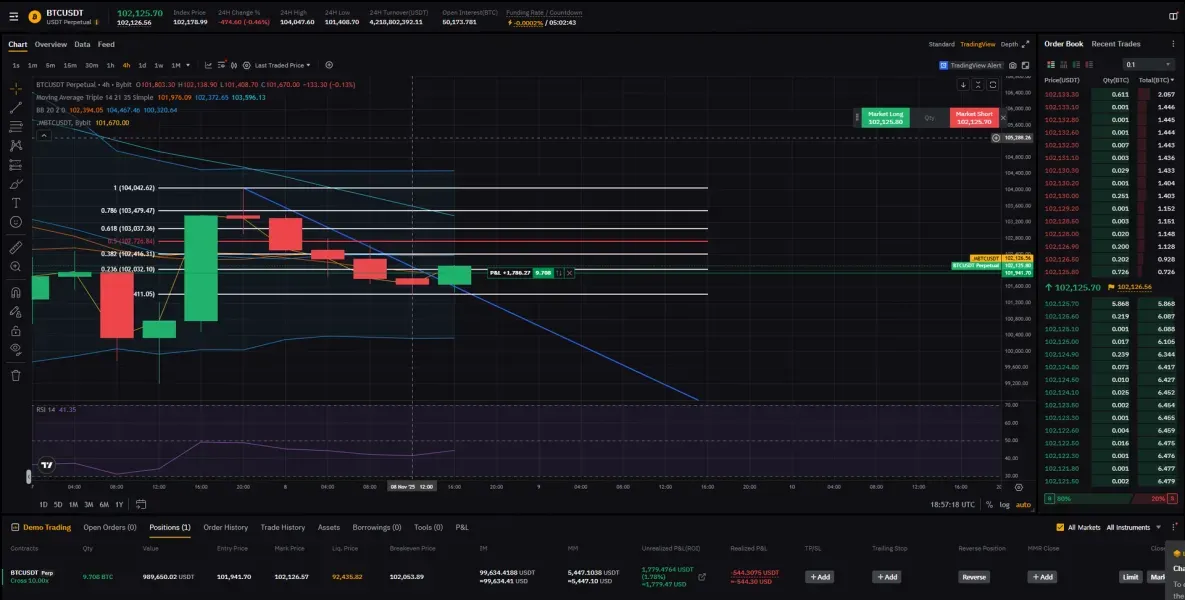Image resolution: width=1185 pixels, height=600 pixels.
Task: Click the Qty field in quick order panel
Action: click(x=930, y=118)
